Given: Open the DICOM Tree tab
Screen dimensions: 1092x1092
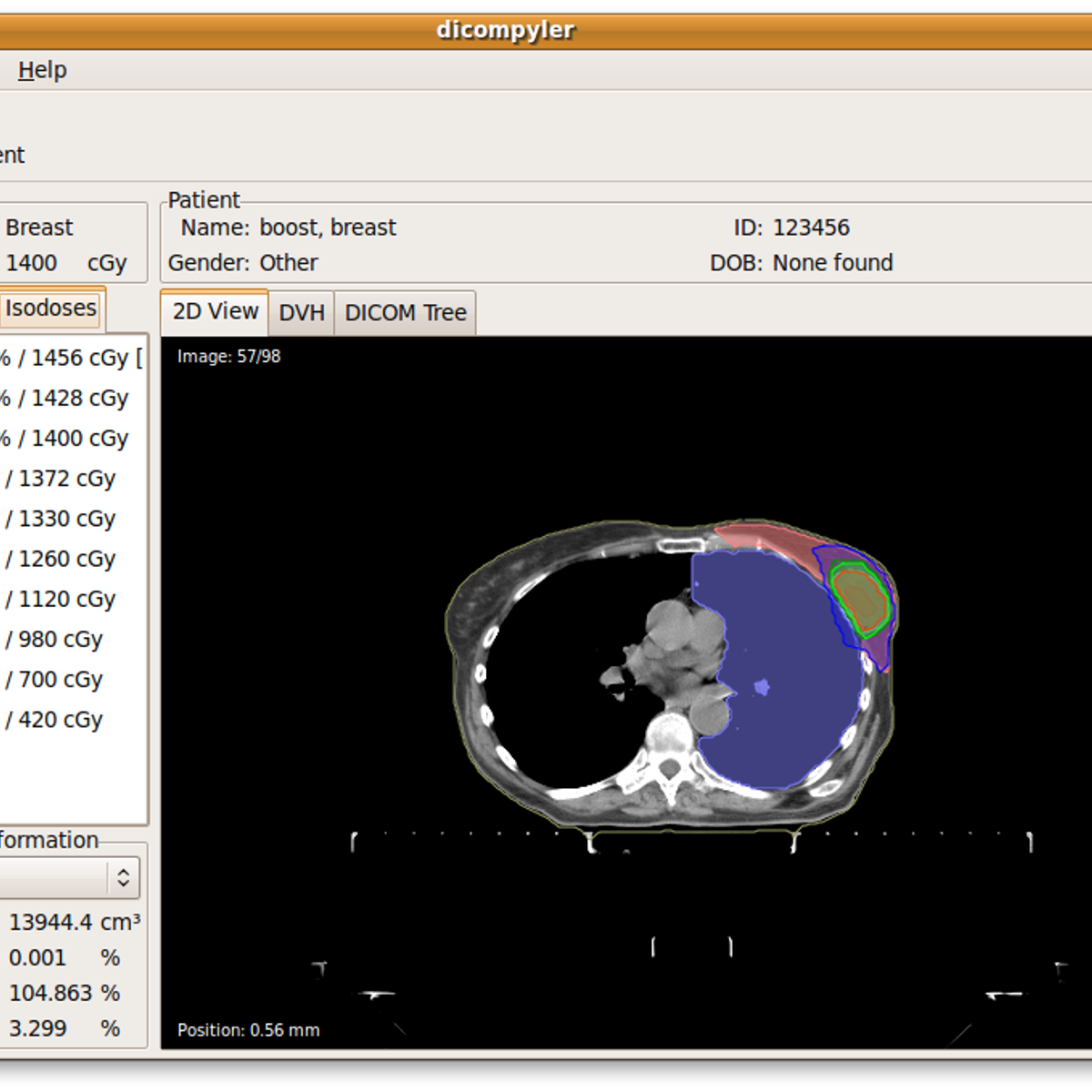Looking at the screenshot, I should (x=405, y=312).
